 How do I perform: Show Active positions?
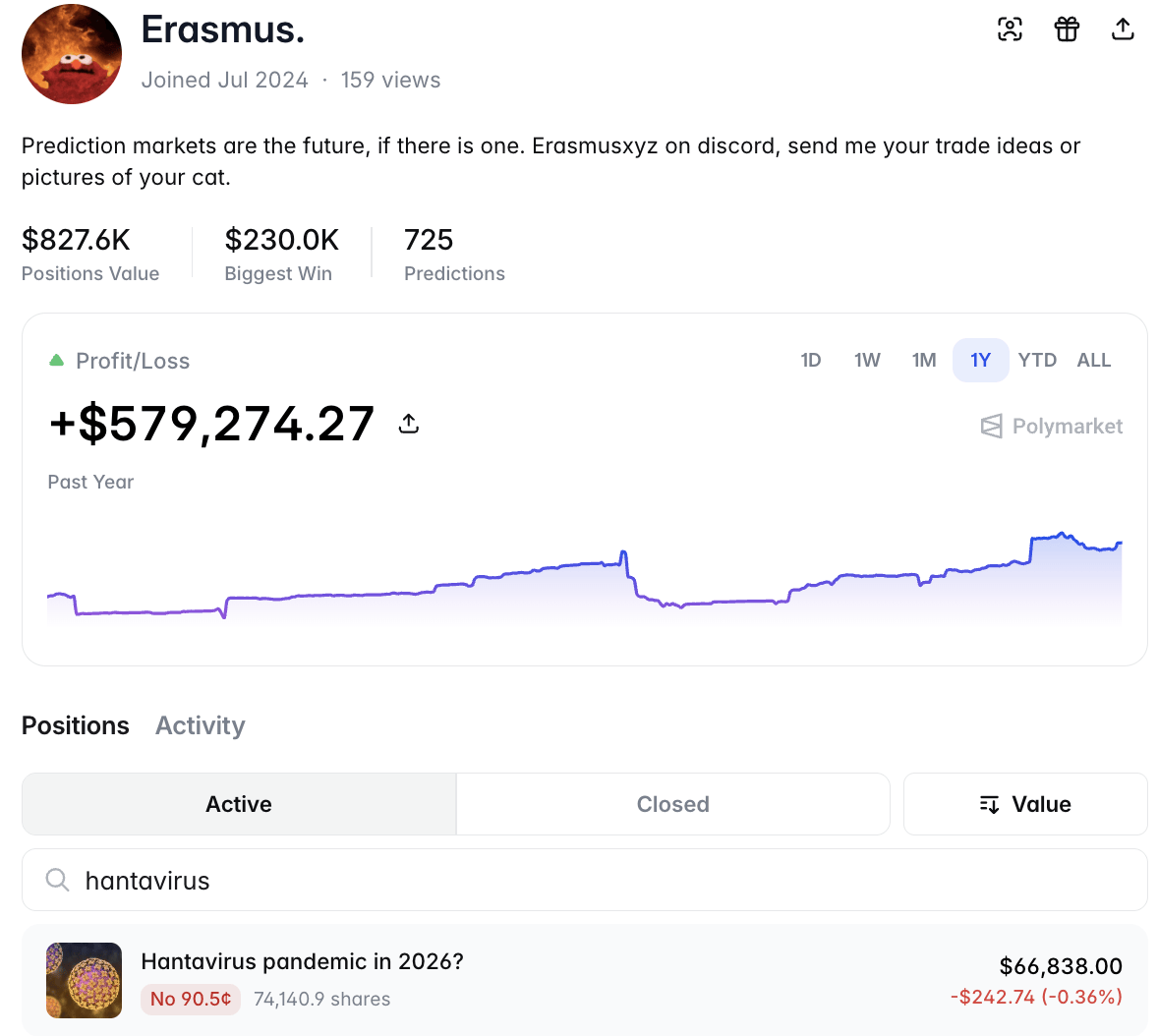click(x=239, y=804)
